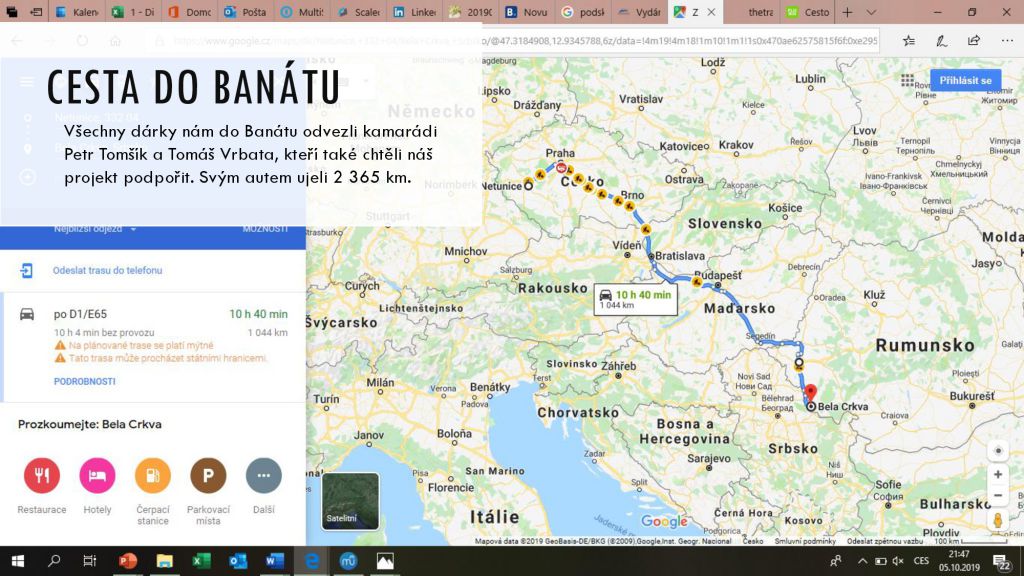Open PODROBNOSTI route details

click(84, 381)
